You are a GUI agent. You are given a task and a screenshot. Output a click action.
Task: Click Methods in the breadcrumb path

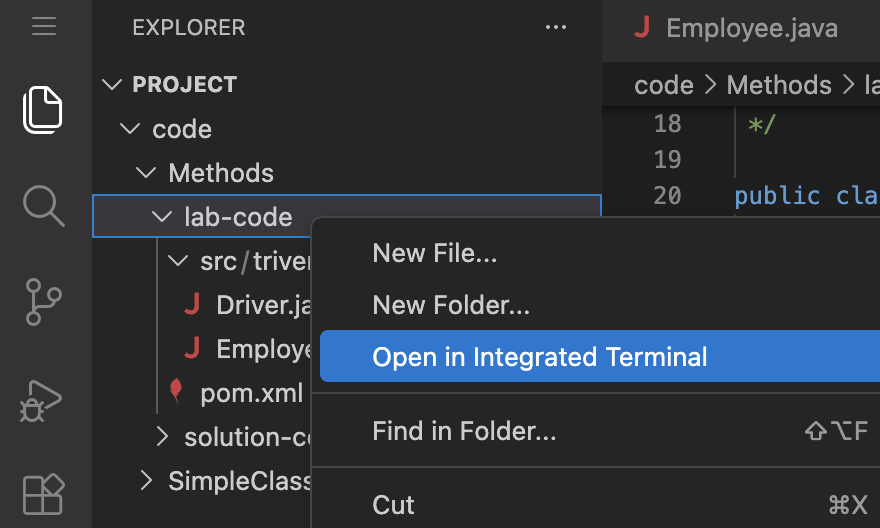[779, 85]
